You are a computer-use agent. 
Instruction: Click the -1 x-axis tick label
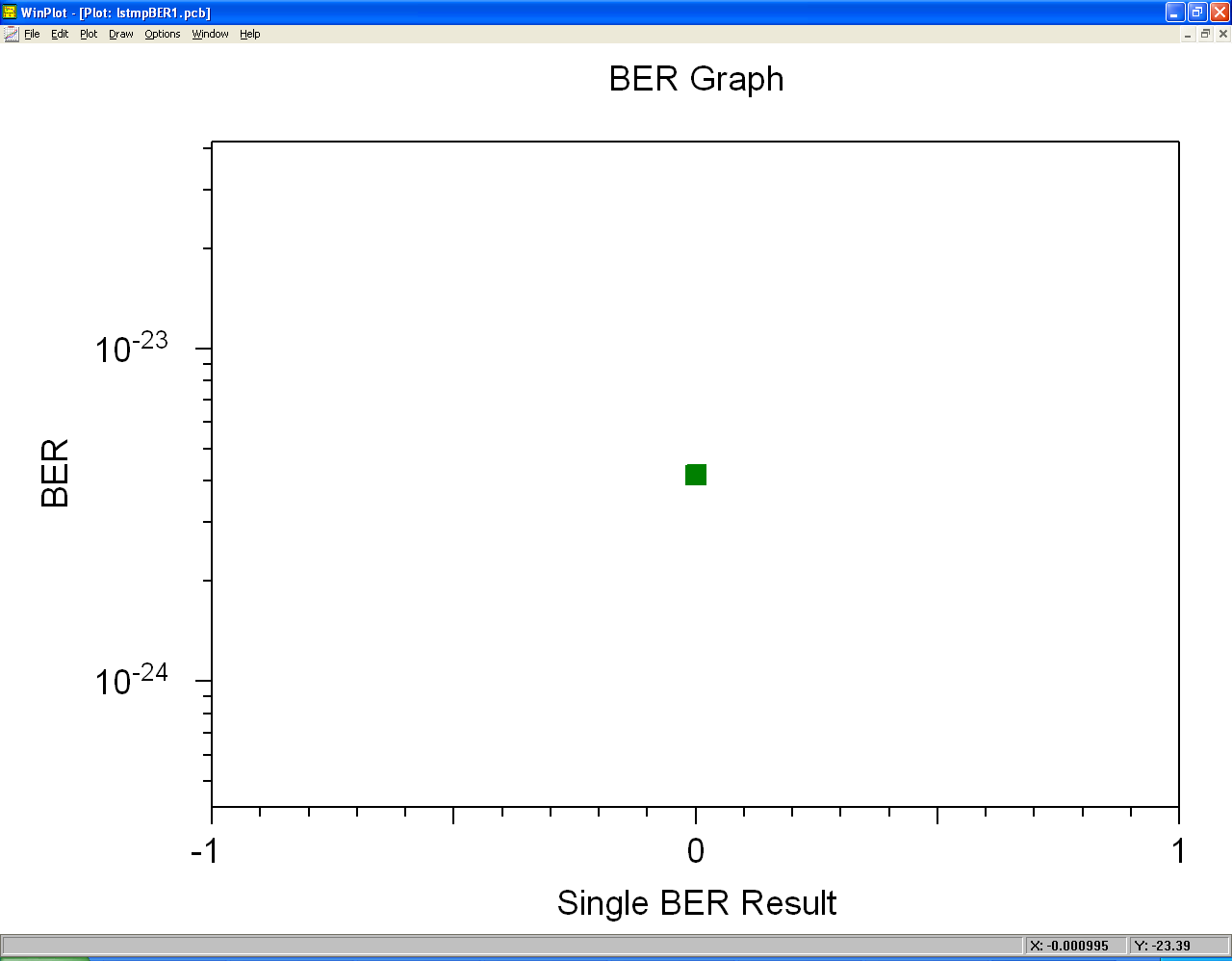pos(204,851)
